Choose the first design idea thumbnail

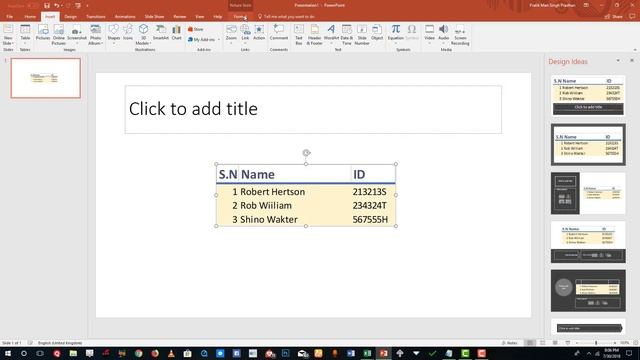(588, 95)
